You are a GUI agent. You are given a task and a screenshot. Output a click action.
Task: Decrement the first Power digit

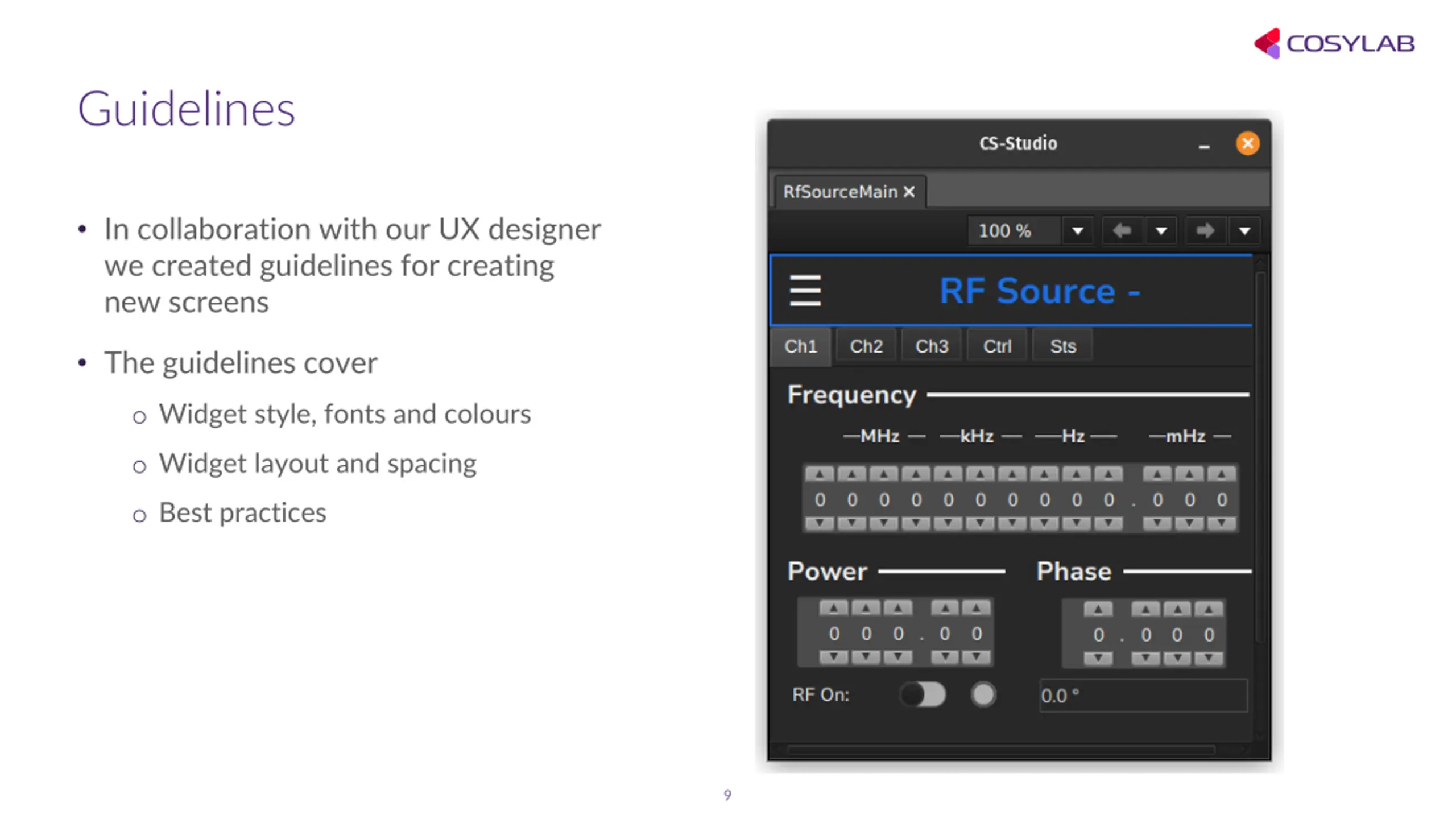click(833, 657)
